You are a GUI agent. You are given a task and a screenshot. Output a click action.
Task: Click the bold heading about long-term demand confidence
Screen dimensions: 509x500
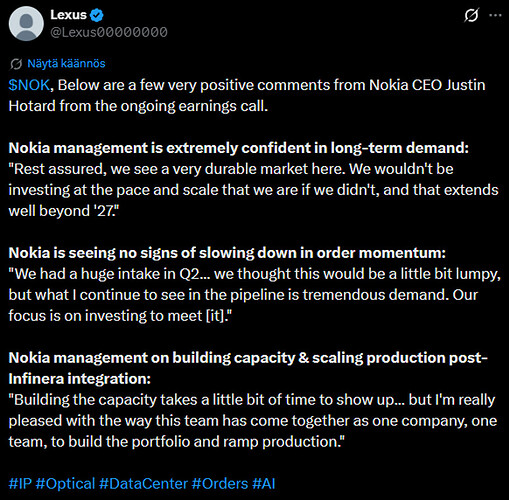click(239, 148)
